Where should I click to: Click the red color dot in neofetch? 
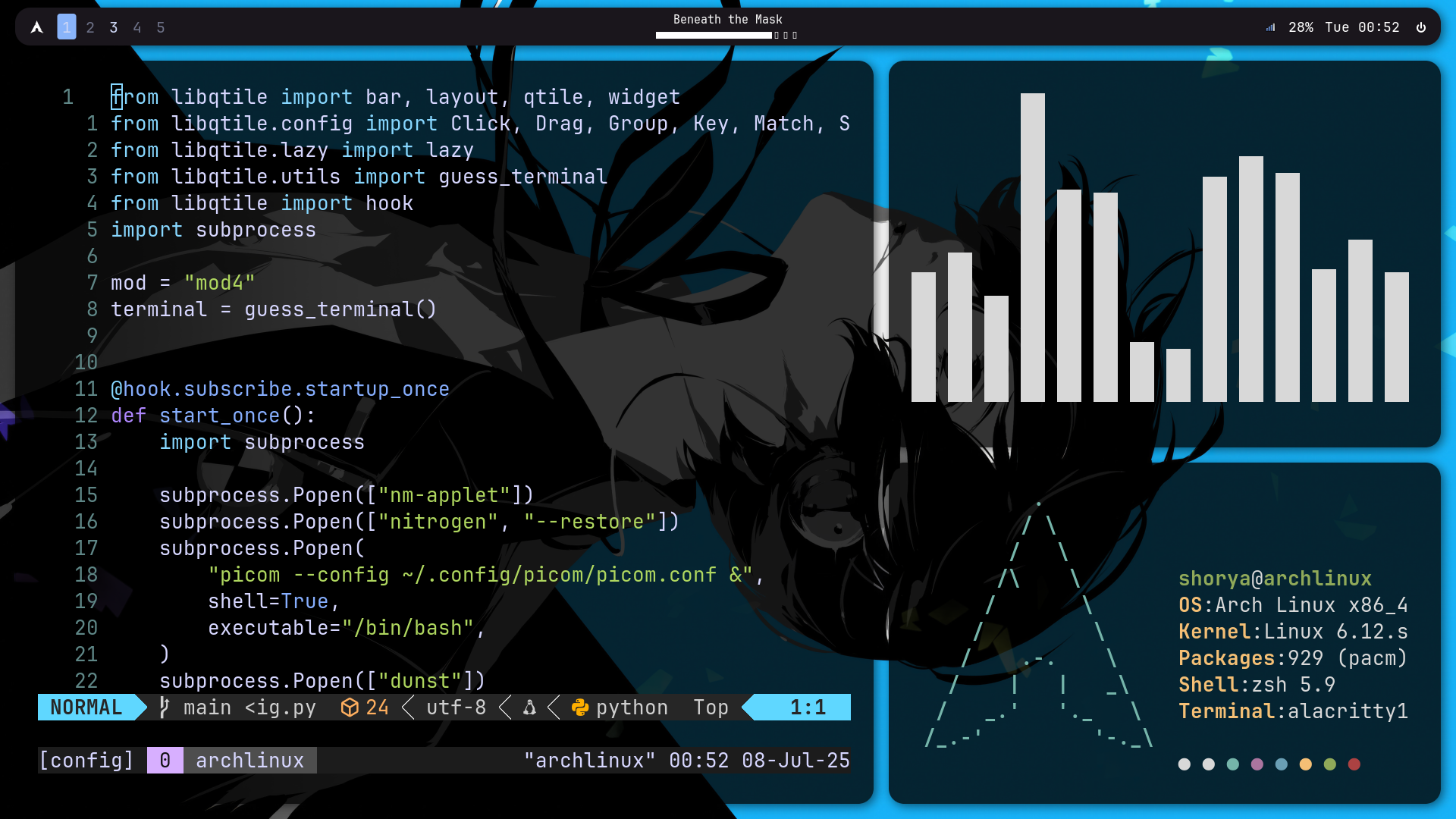(1354, 764)
